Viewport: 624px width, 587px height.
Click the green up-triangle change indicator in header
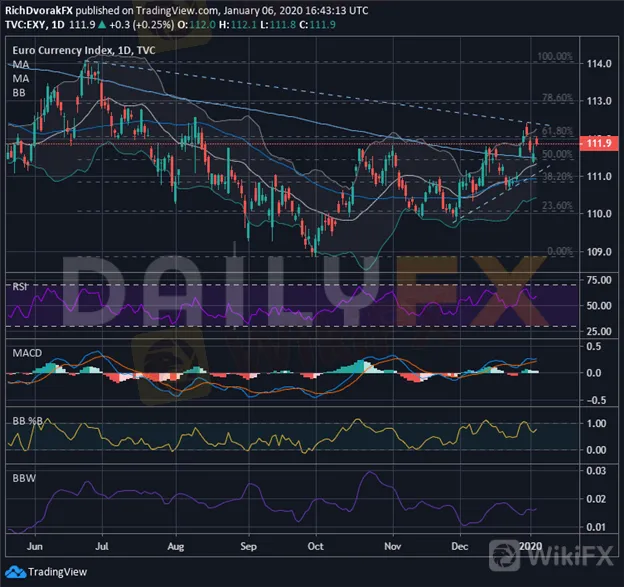point(102,25)
